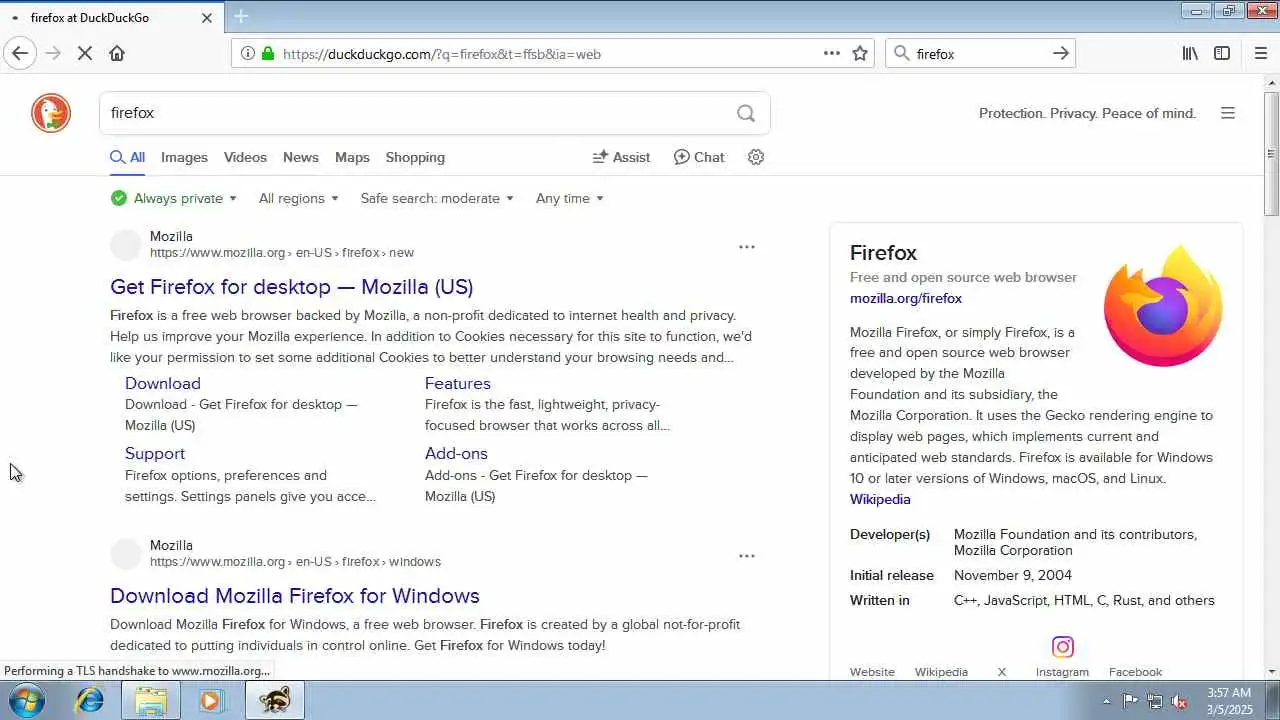Open 'Download Mozilla Firefox for Windows' result
This screenshot has width=1280, height=720.
295,596
